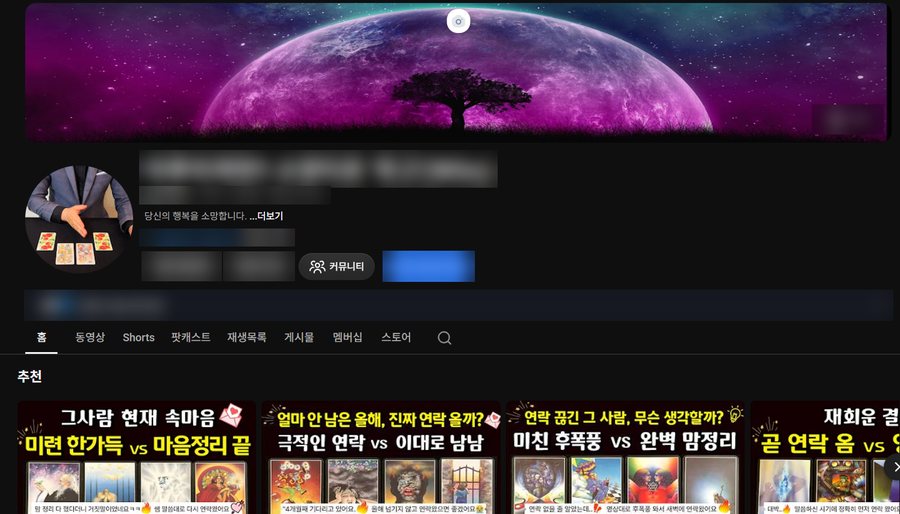Switch to the 게시물 tab
Screen dimensions: 900x514
(x=299, y=337)
